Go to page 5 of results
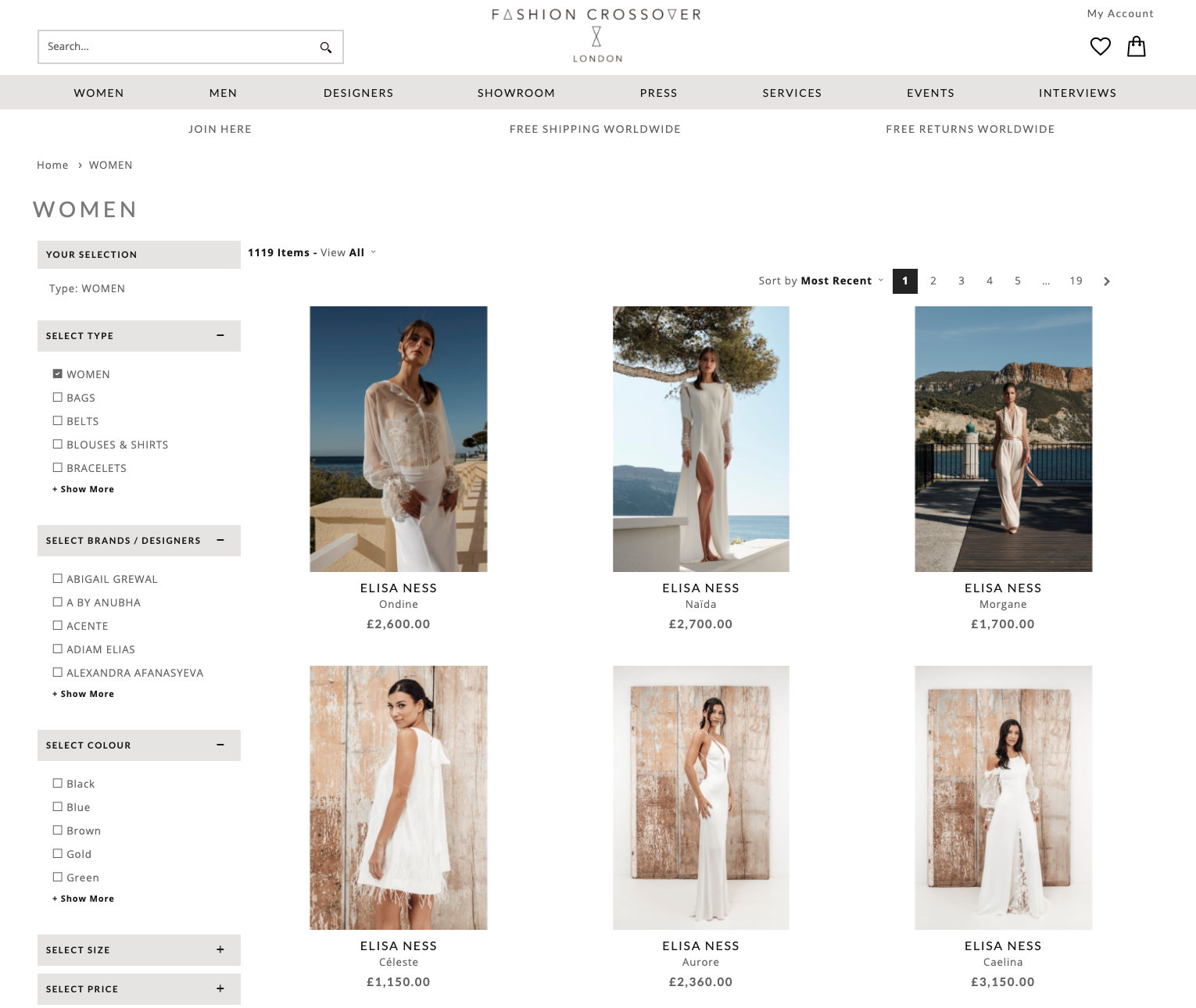 [1018, 281]
